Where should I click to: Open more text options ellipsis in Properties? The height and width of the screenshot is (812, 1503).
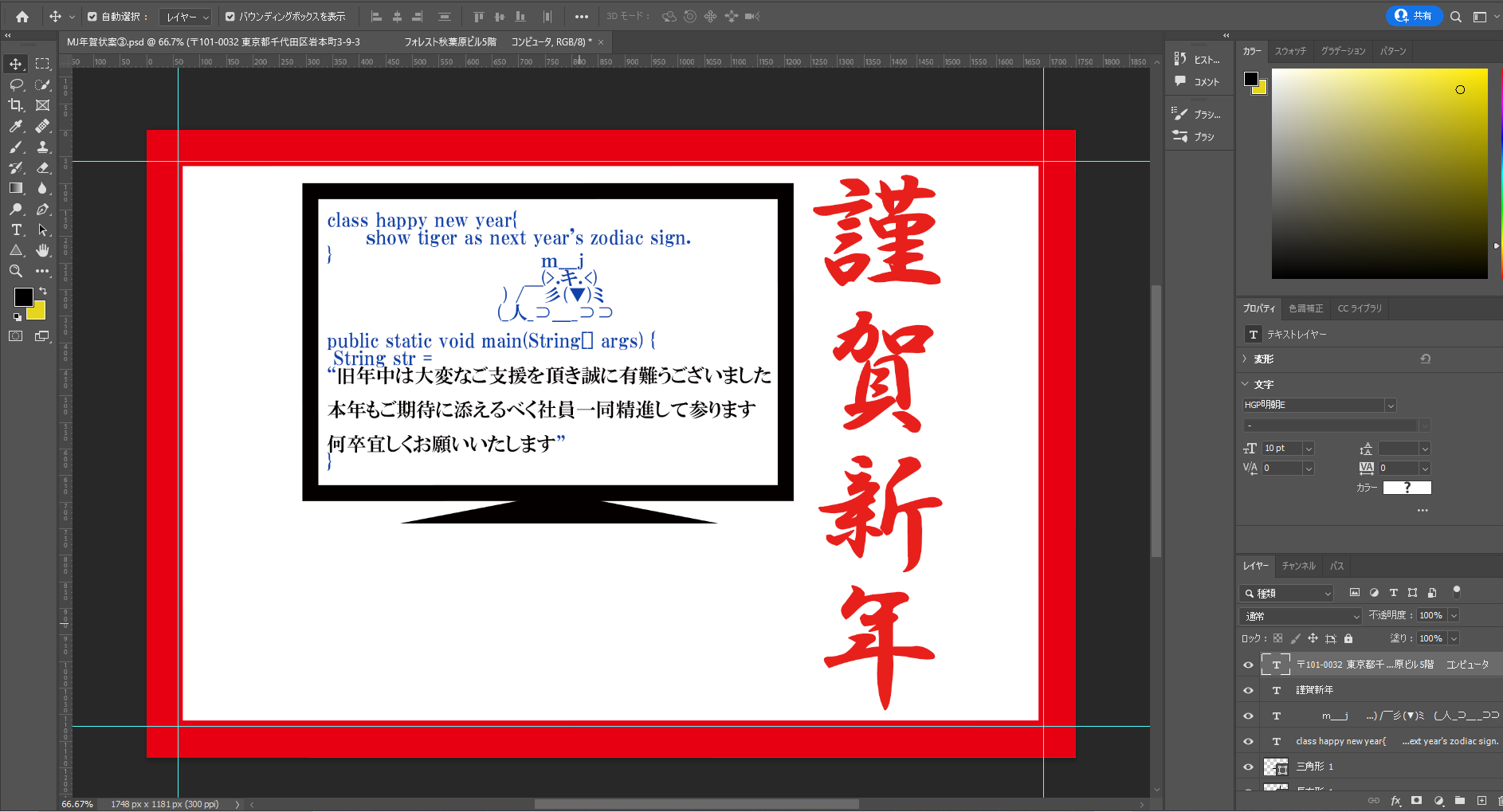click(1423, 510)
